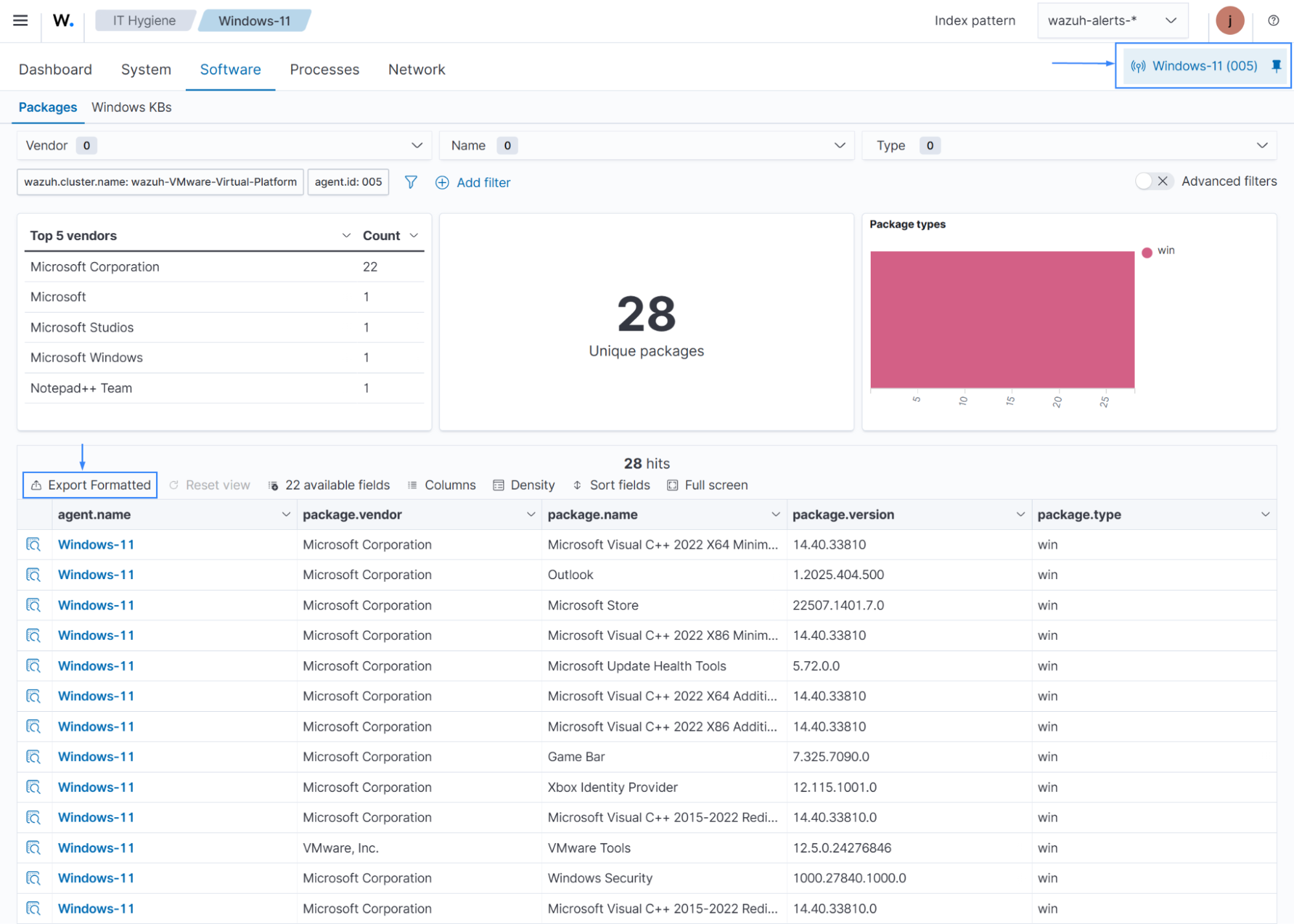1294x924 pixels.
Task: Unpin the Windows-11 agent pin icon
Action: click(x=1276, y=66)
